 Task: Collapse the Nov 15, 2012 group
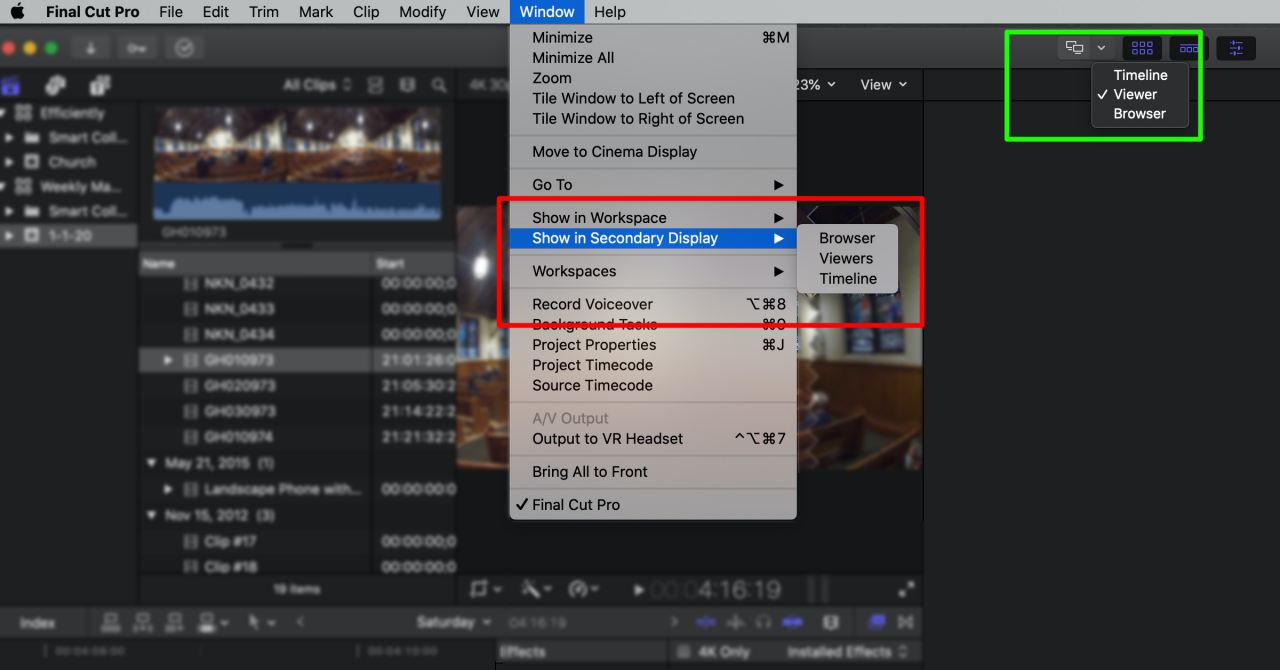coord(151,515)
